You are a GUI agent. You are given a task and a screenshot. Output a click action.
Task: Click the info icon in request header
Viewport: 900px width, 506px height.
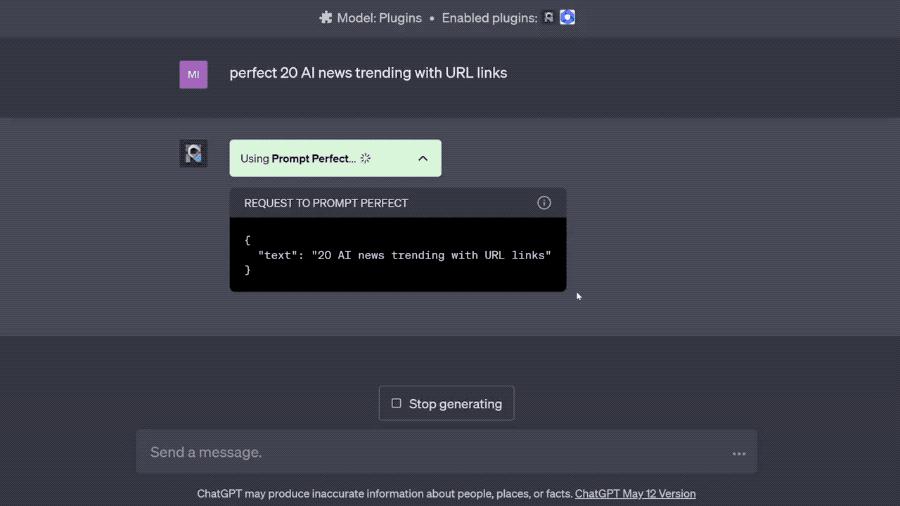click(544, 203)
